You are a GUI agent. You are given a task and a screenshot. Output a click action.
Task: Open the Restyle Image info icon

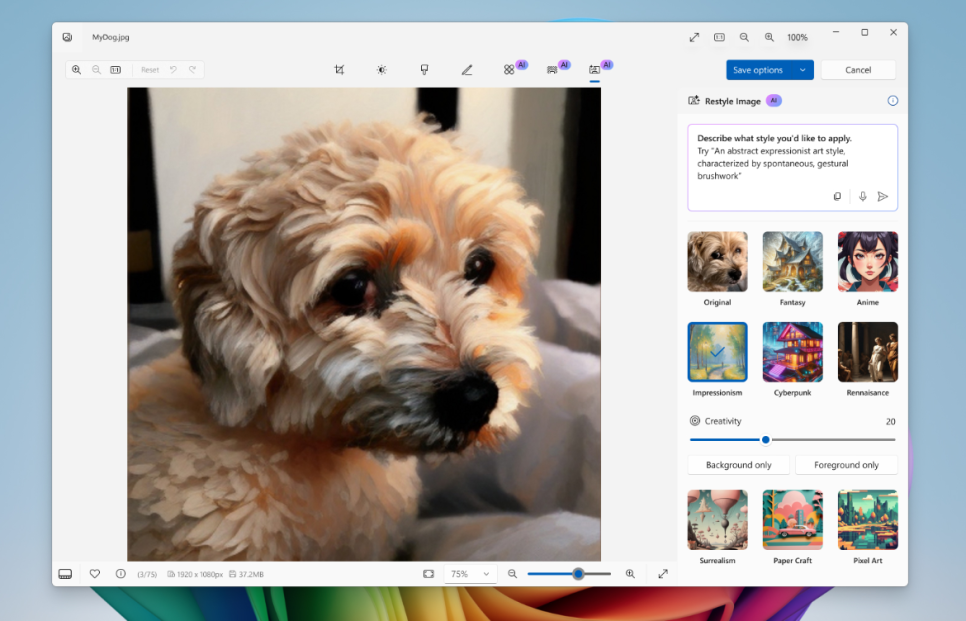893,100
